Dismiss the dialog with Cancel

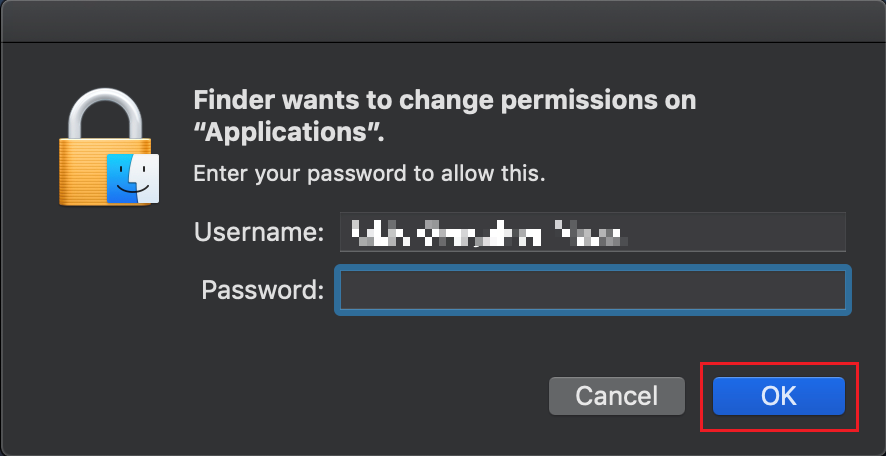point(616,396)
